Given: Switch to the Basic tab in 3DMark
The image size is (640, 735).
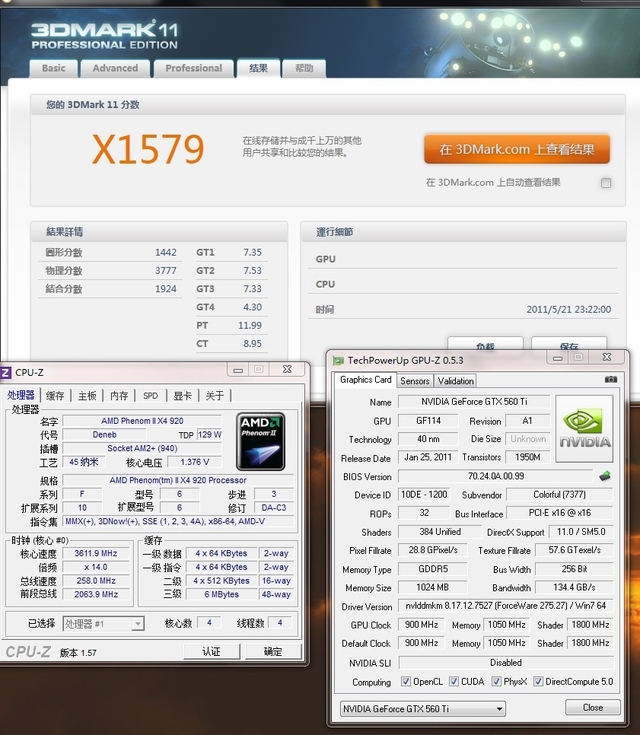Looking at the screenshot, I should [x=53, y=68].
